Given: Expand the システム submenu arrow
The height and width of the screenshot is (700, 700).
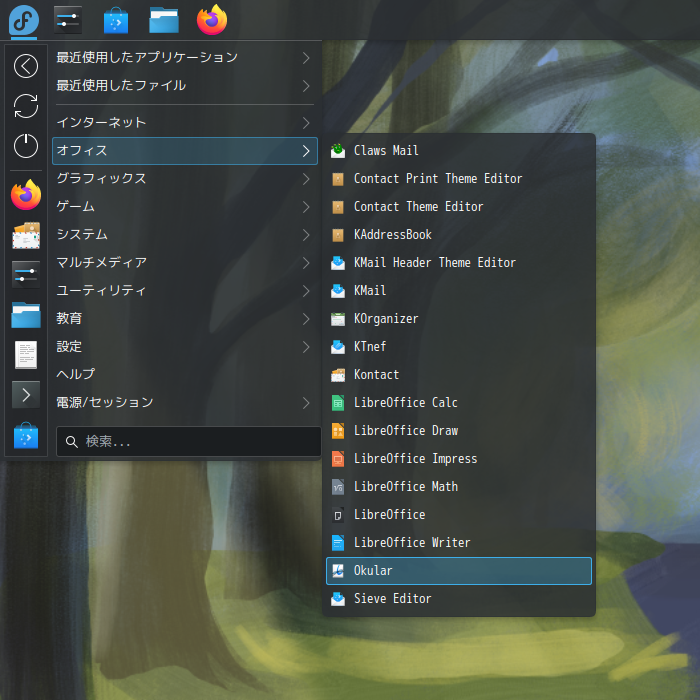Looking at the screenshot, I should (x=306, y=235).
